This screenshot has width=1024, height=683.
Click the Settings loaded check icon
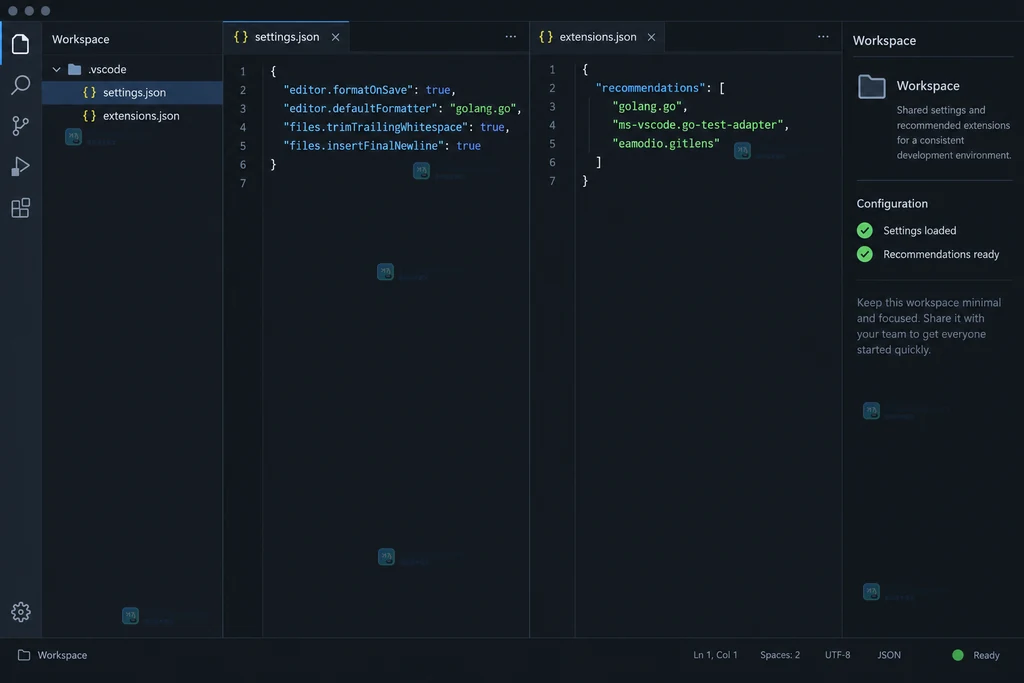pyautogui.click(x=865, y=230)
